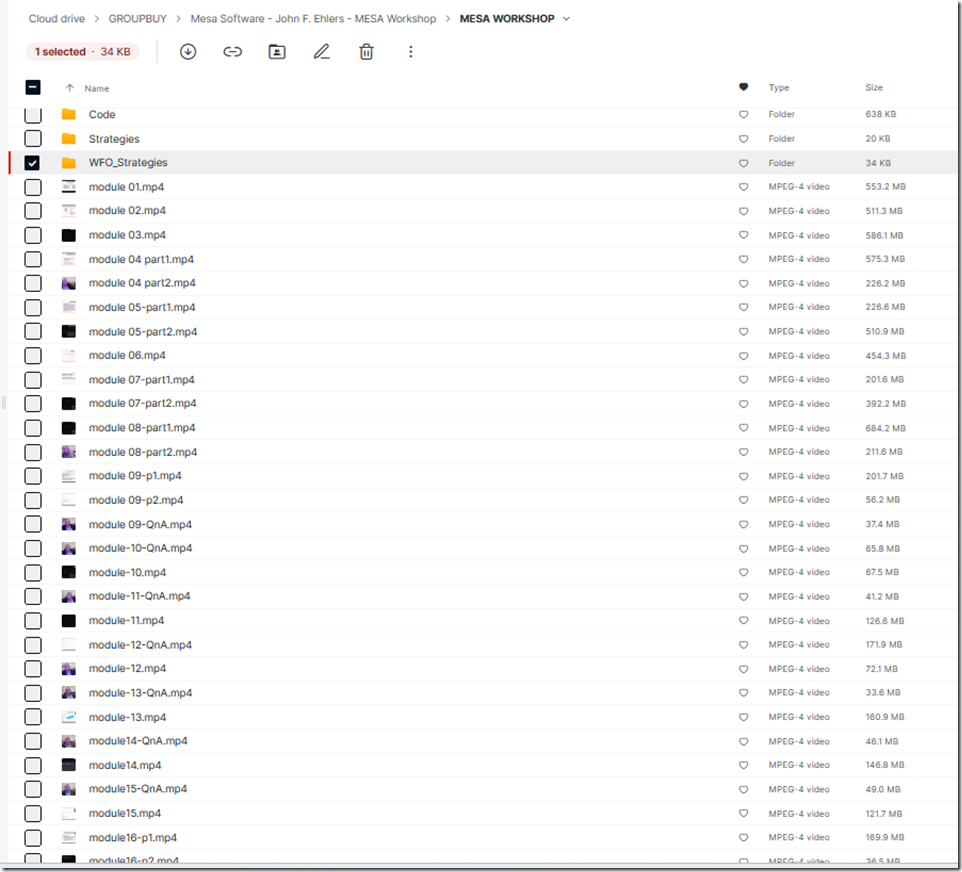Click the Code folder icon
This screenshot has width=962, height=872.
coord(69,115)
